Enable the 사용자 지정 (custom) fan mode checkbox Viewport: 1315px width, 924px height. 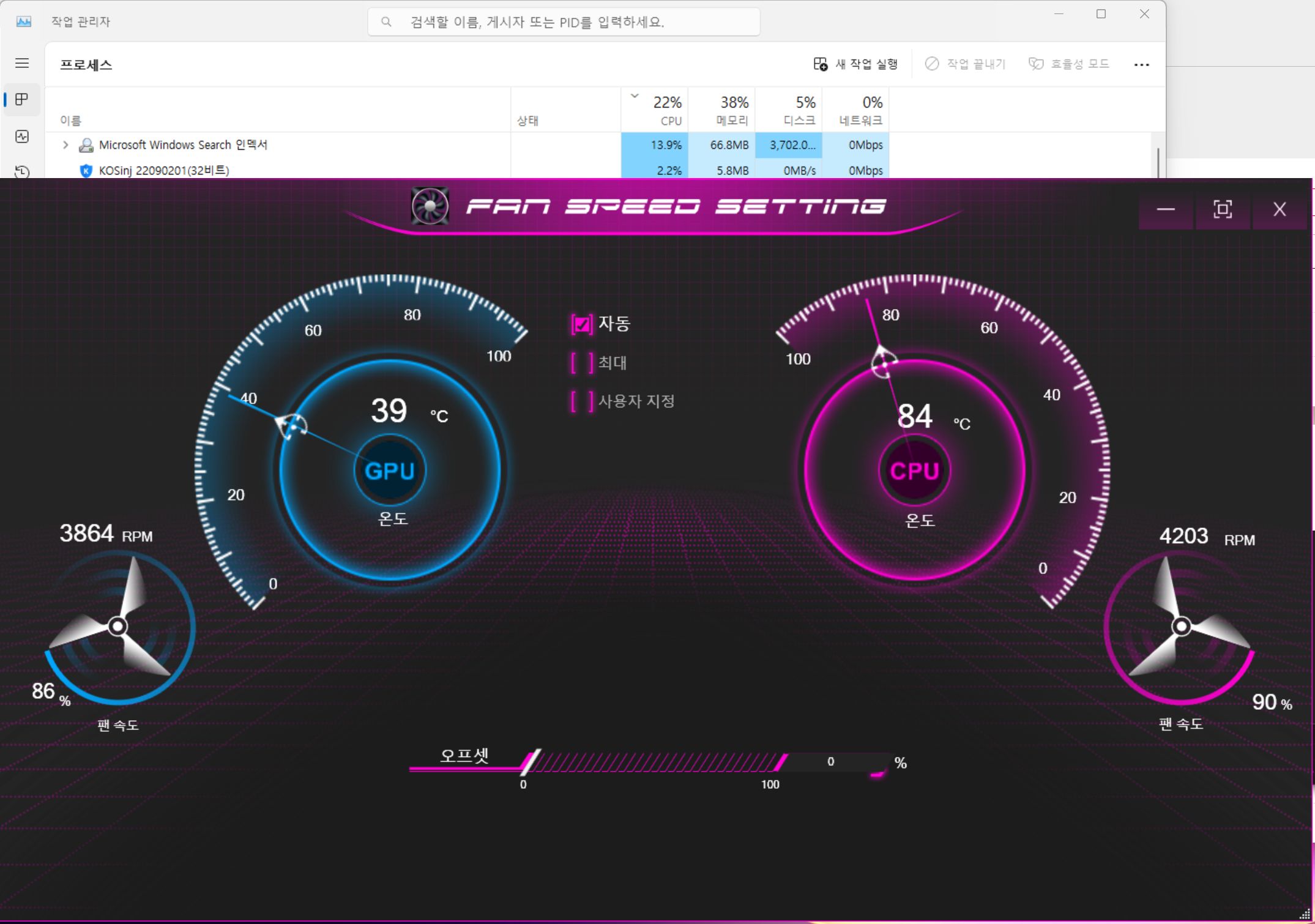[582, 401]
